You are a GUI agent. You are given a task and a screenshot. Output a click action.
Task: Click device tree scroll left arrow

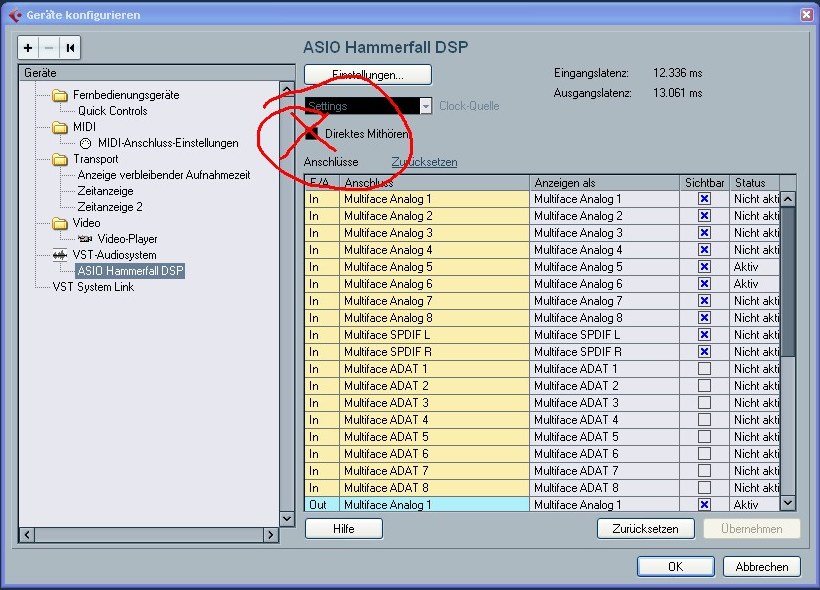point(27,535)
